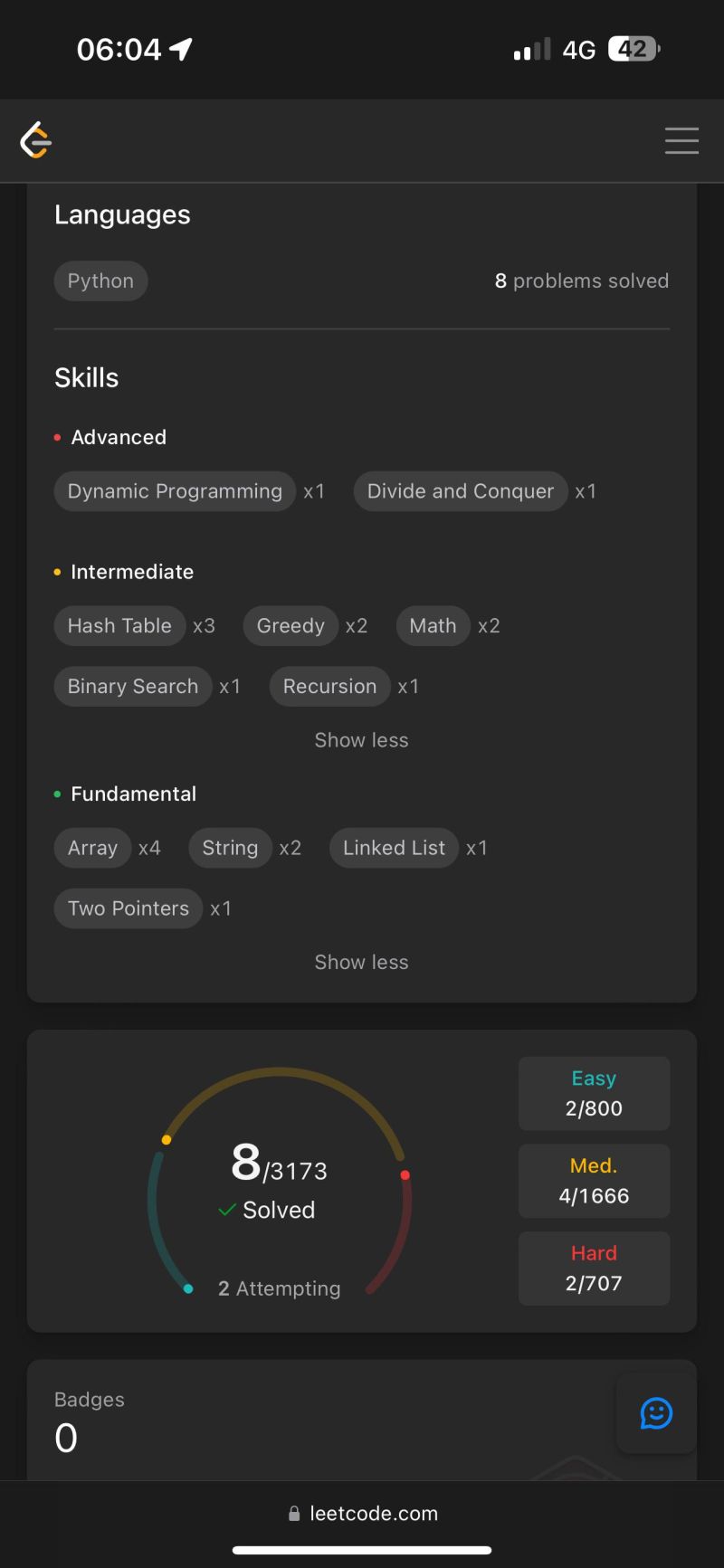Viewport: 724px width, 1568px height.
Task: Open the LeetCode logo home link
Action: (x=35, y=140)
